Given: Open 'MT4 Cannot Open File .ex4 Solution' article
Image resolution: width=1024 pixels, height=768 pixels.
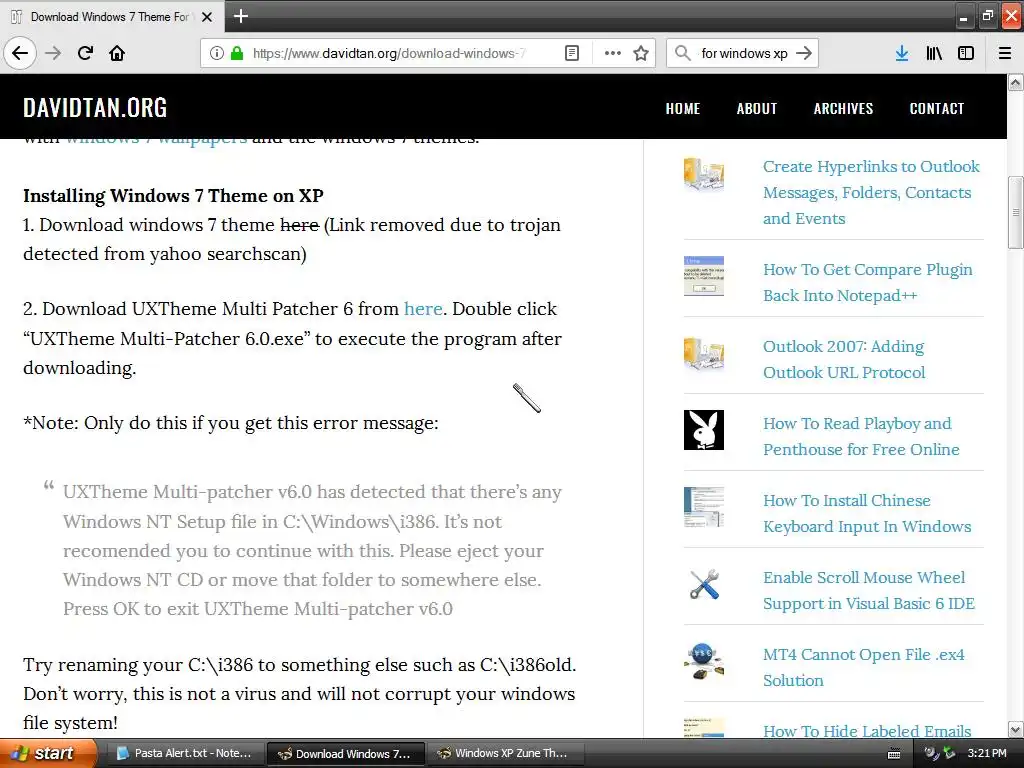Looking at the screenshot, I should (x=864, y=667).
